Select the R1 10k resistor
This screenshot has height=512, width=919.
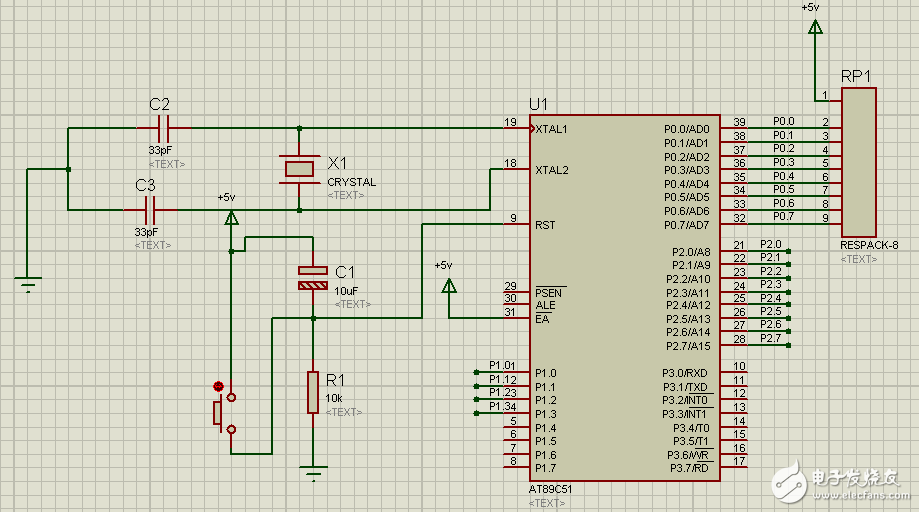tap(313, 391)
